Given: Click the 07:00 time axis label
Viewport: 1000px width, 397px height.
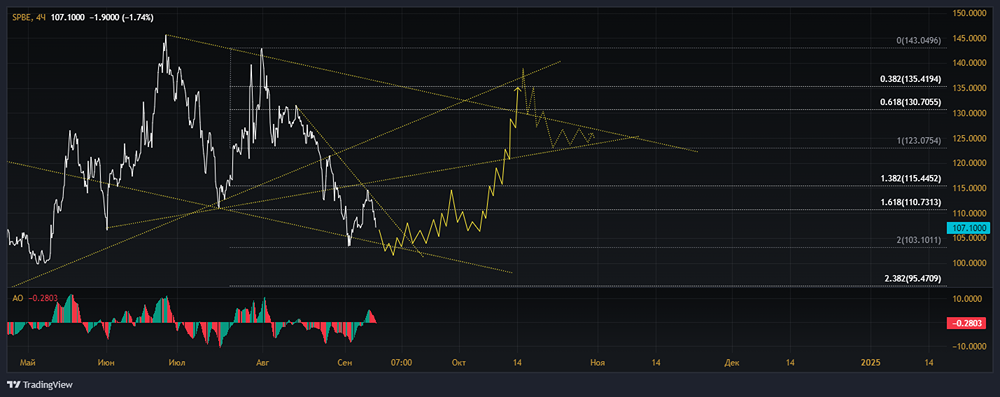Looking at the screenshot, I should click(x=402, y=363).
